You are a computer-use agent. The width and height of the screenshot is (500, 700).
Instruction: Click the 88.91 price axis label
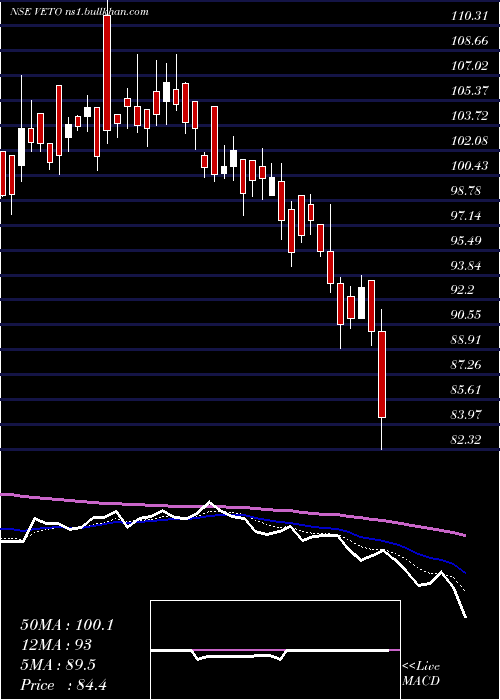click(x=467, y=340)
